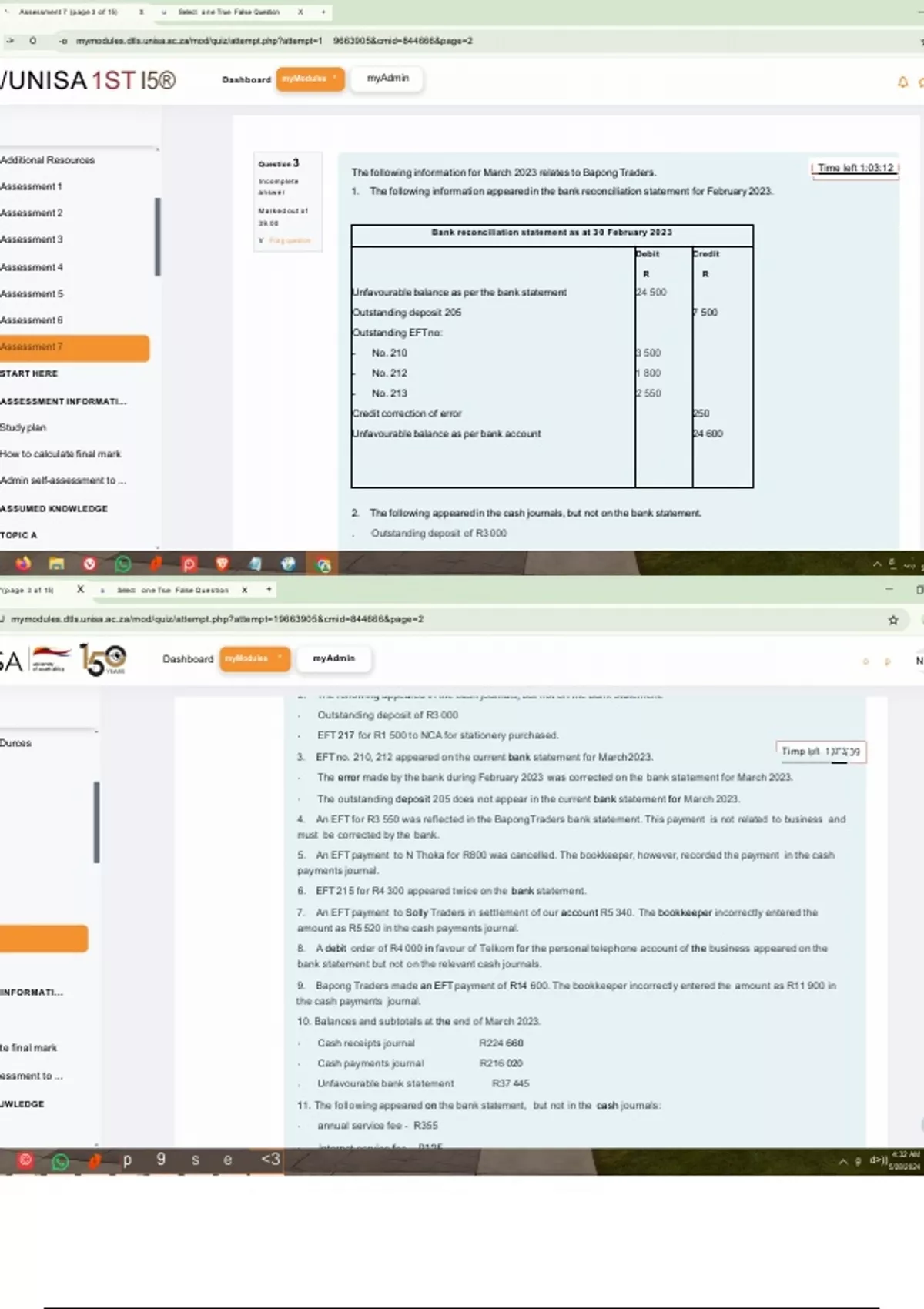Open the myAdmin menu in top header
Viewport: 924px width, 1309px height.
(387, 79)
